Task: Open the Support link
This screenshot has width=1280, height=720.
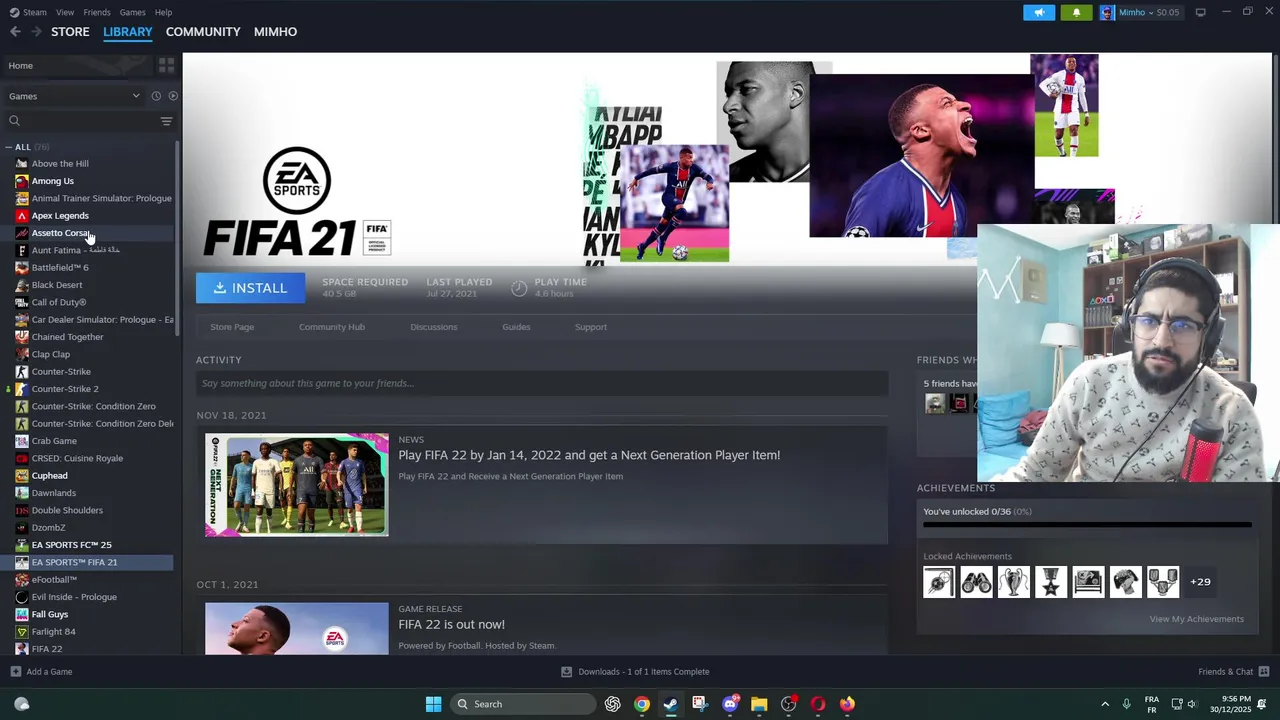Action: coord(591,327)
